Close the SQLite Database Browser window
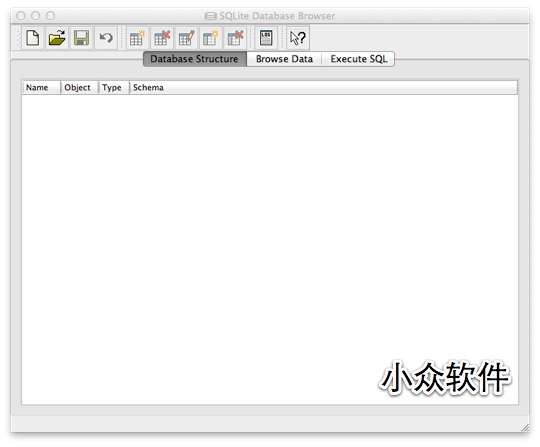Image resolution: width=540 pixels, height=447 pixels. point(21,15)
